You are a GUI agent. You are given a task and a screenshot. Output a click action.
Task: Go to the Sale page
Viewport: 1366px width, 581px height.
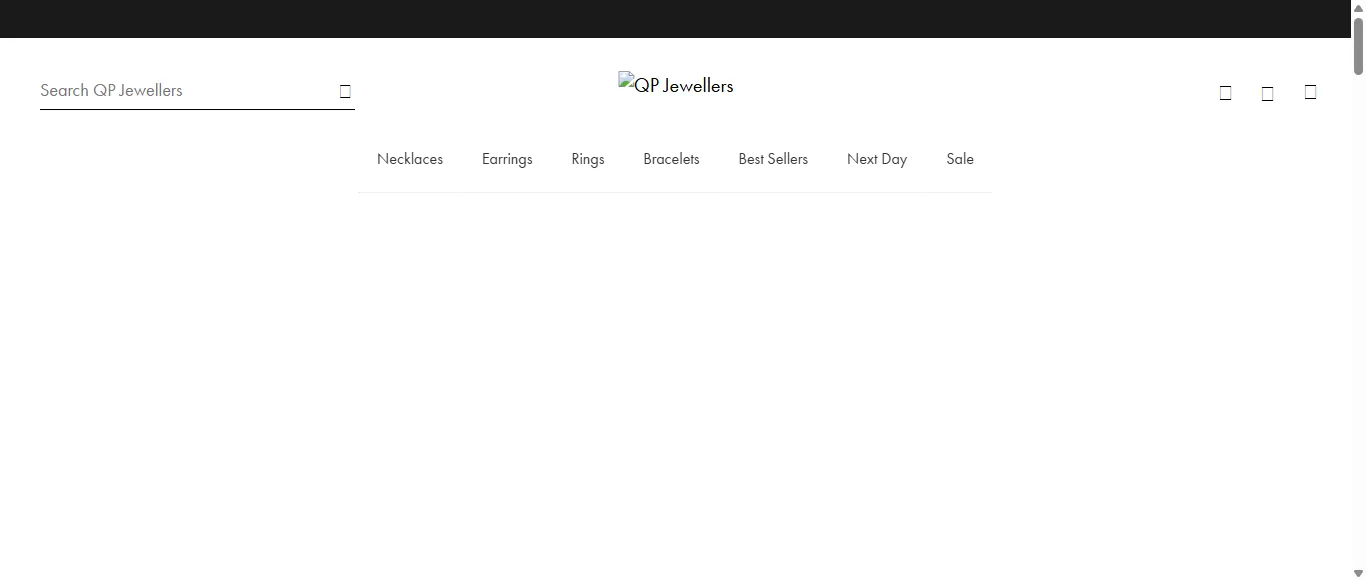pyautogui.click(x=960, y=159)
